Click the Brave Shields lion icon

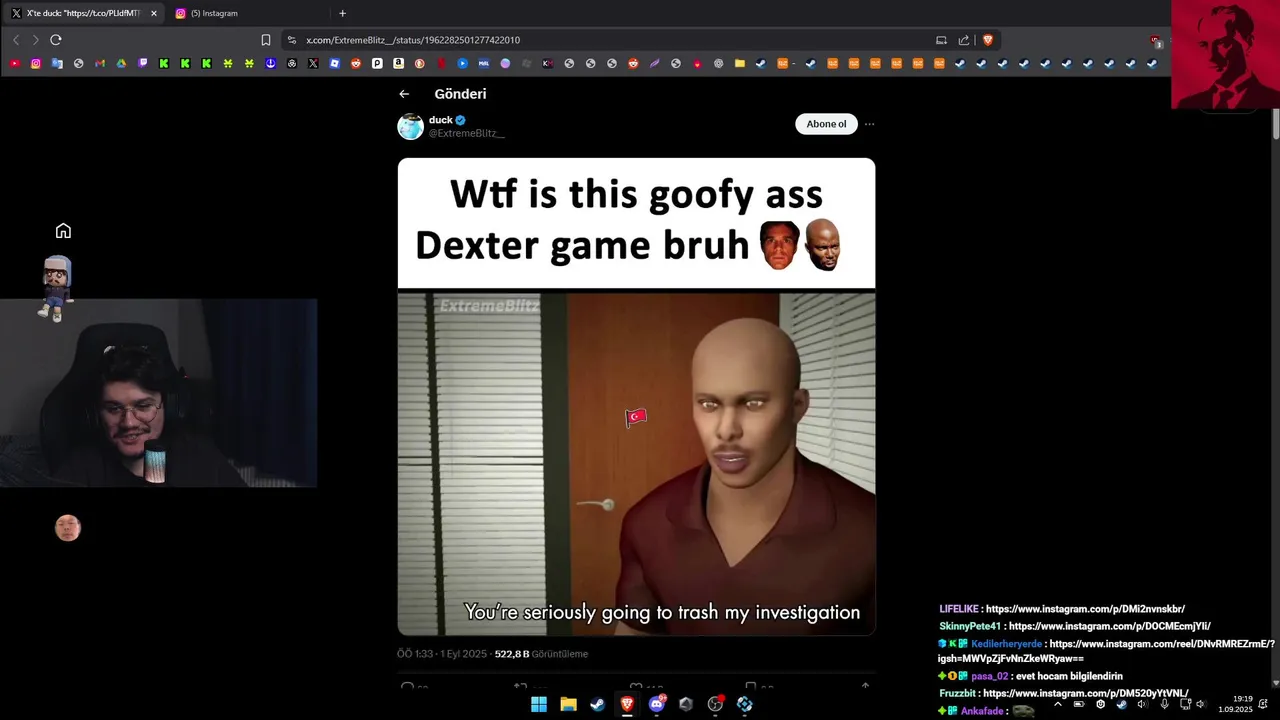(988, 40)
